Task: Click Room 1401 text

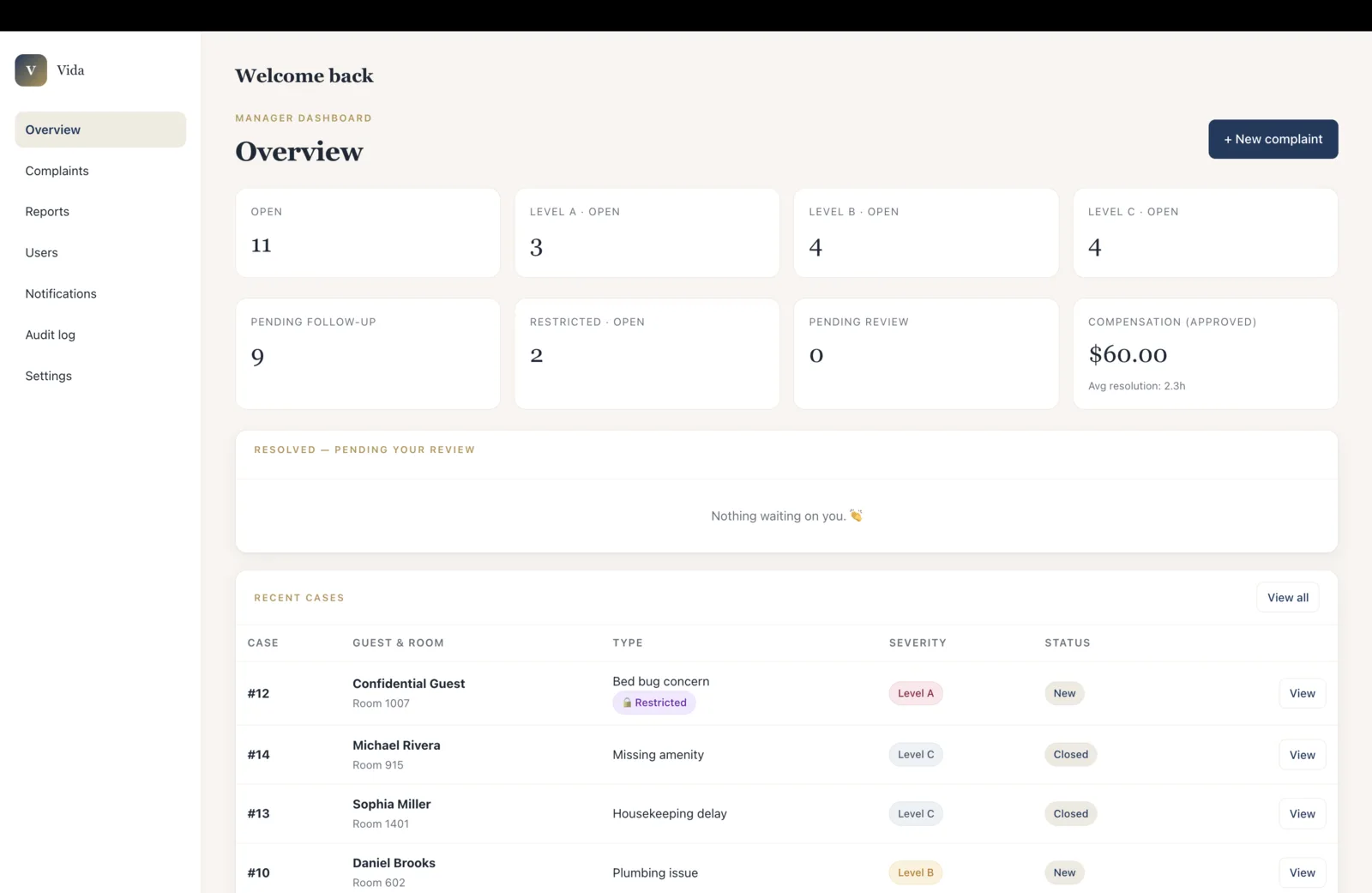Action: pyautogui.click(x=381, y=824)
